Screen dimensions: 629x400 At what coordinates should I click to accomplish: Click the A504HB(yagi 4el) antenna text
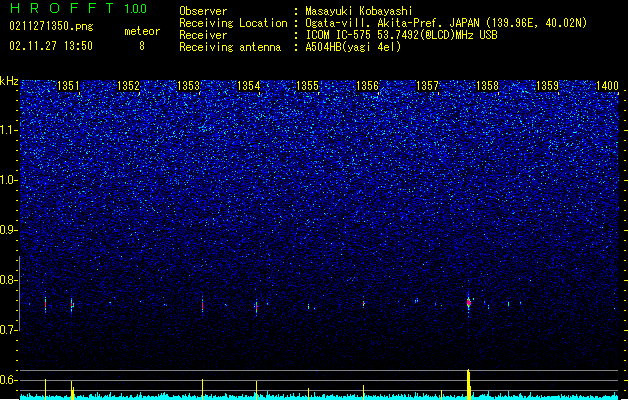pyautogui.click(x=353, y=47)
